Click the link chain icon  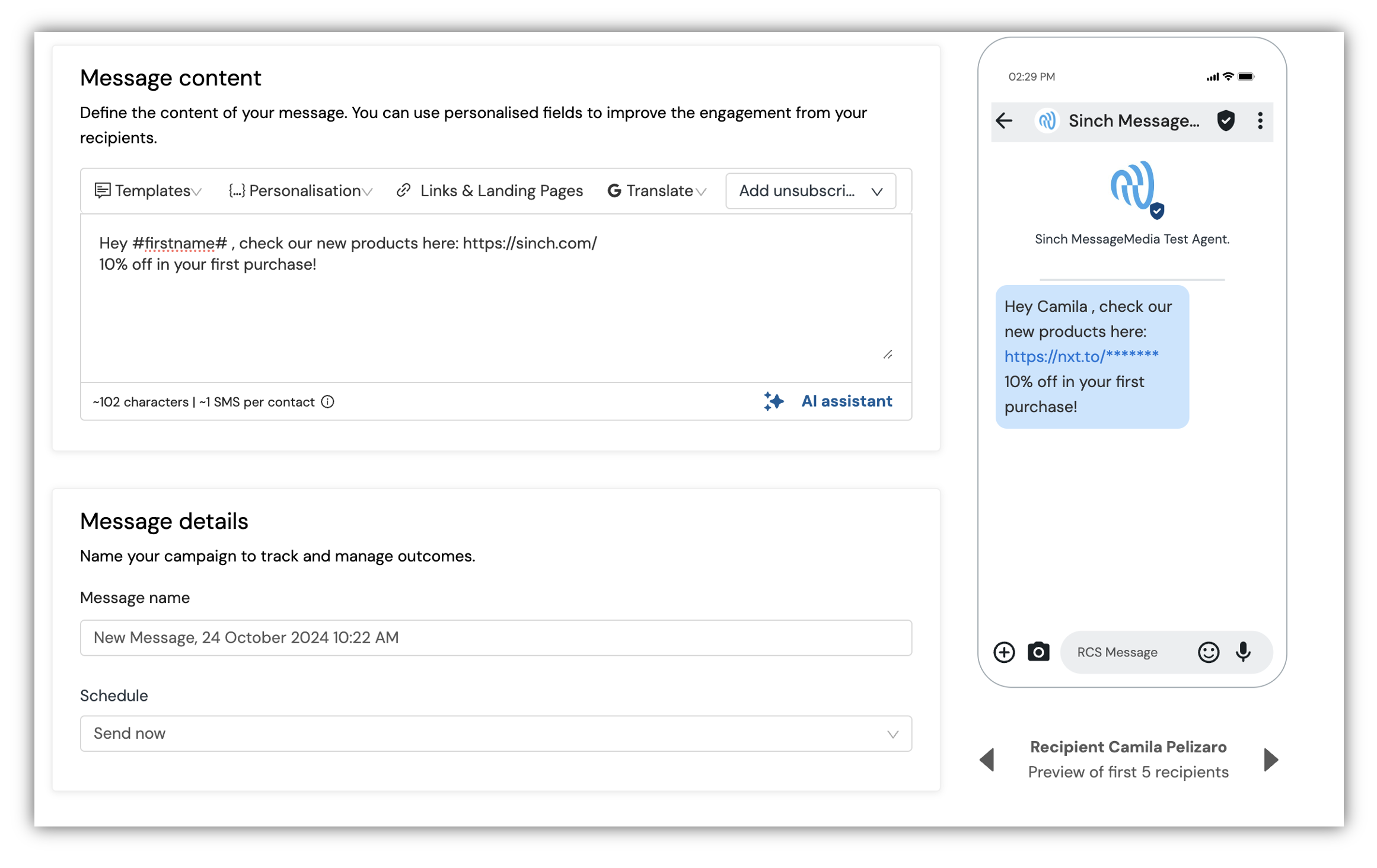[x=403, y=190]
